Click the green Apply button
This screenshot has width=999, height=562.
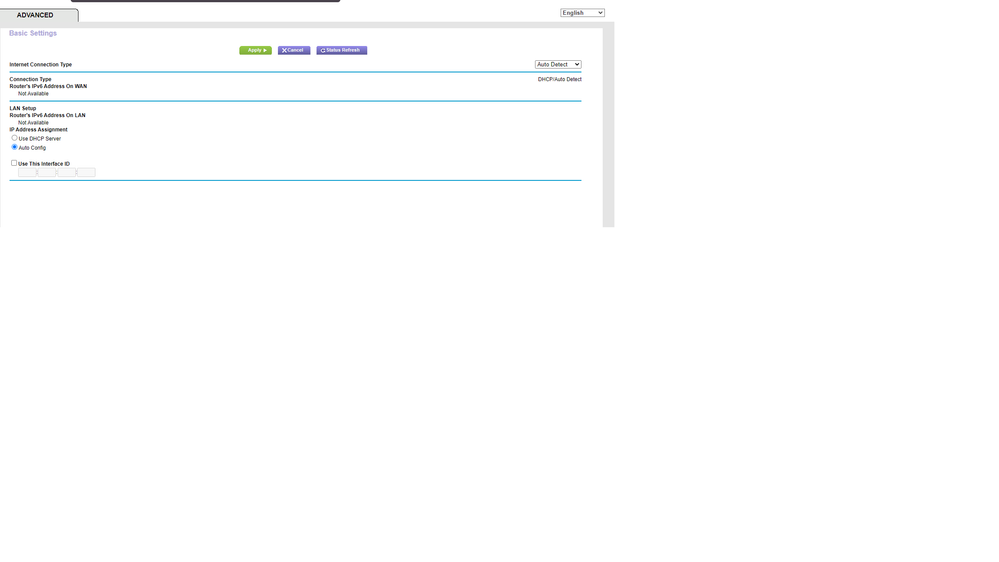(x=255, y=50)
